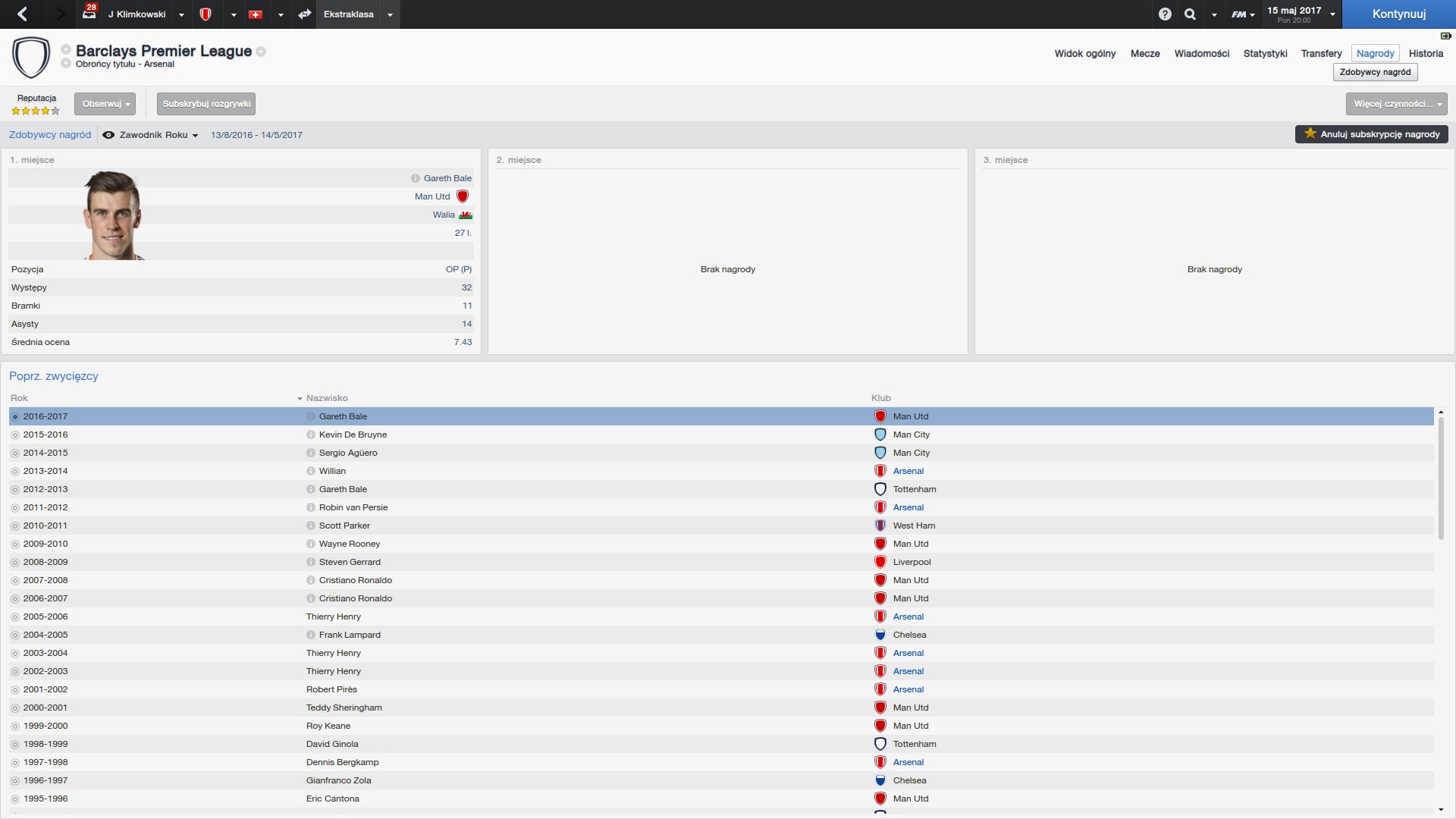
Task: Select the 2009-2010 season radio button
Action: pyautogui.click(x=15, y=544)
